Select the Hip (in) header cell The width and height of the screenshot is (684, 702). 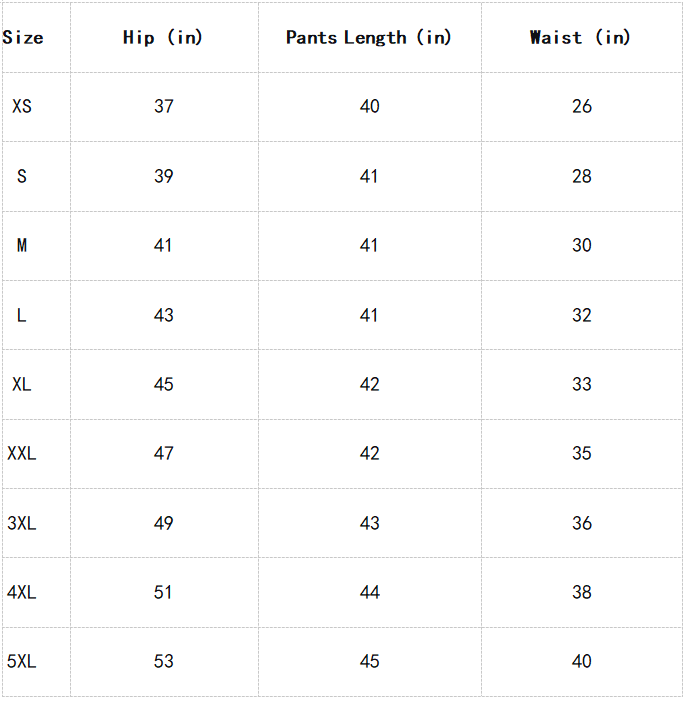click(x=163, y=38)
